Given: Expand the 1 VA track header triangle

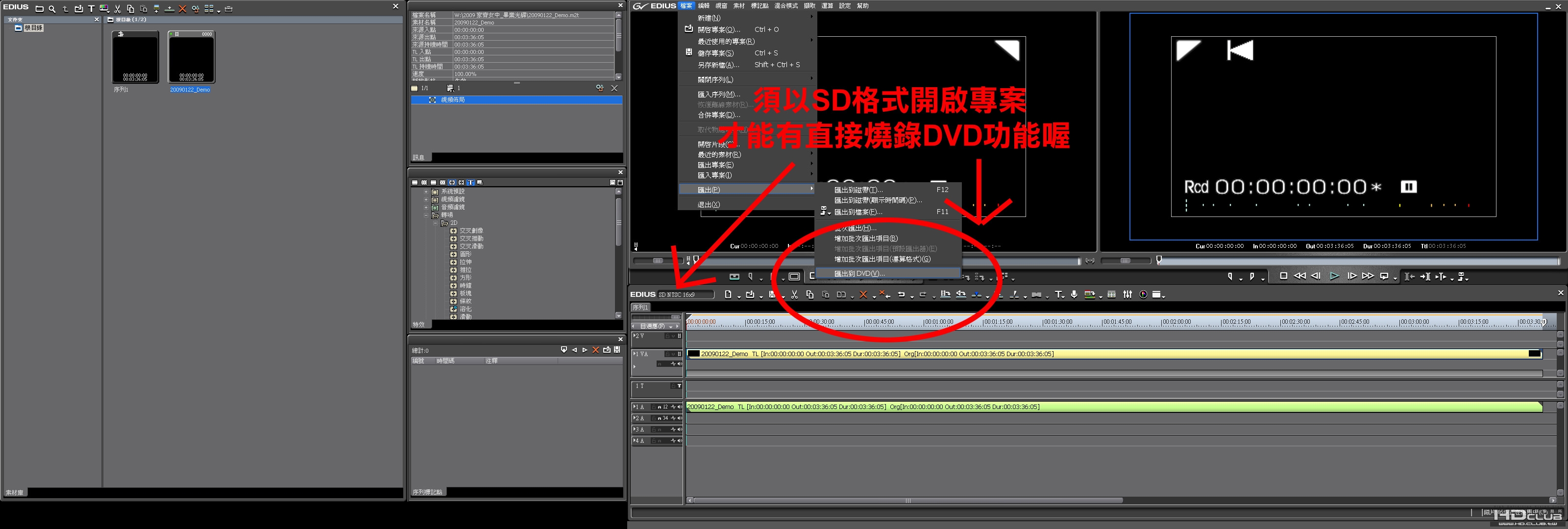Looking at the screenshot, I should tap(635, 354).
